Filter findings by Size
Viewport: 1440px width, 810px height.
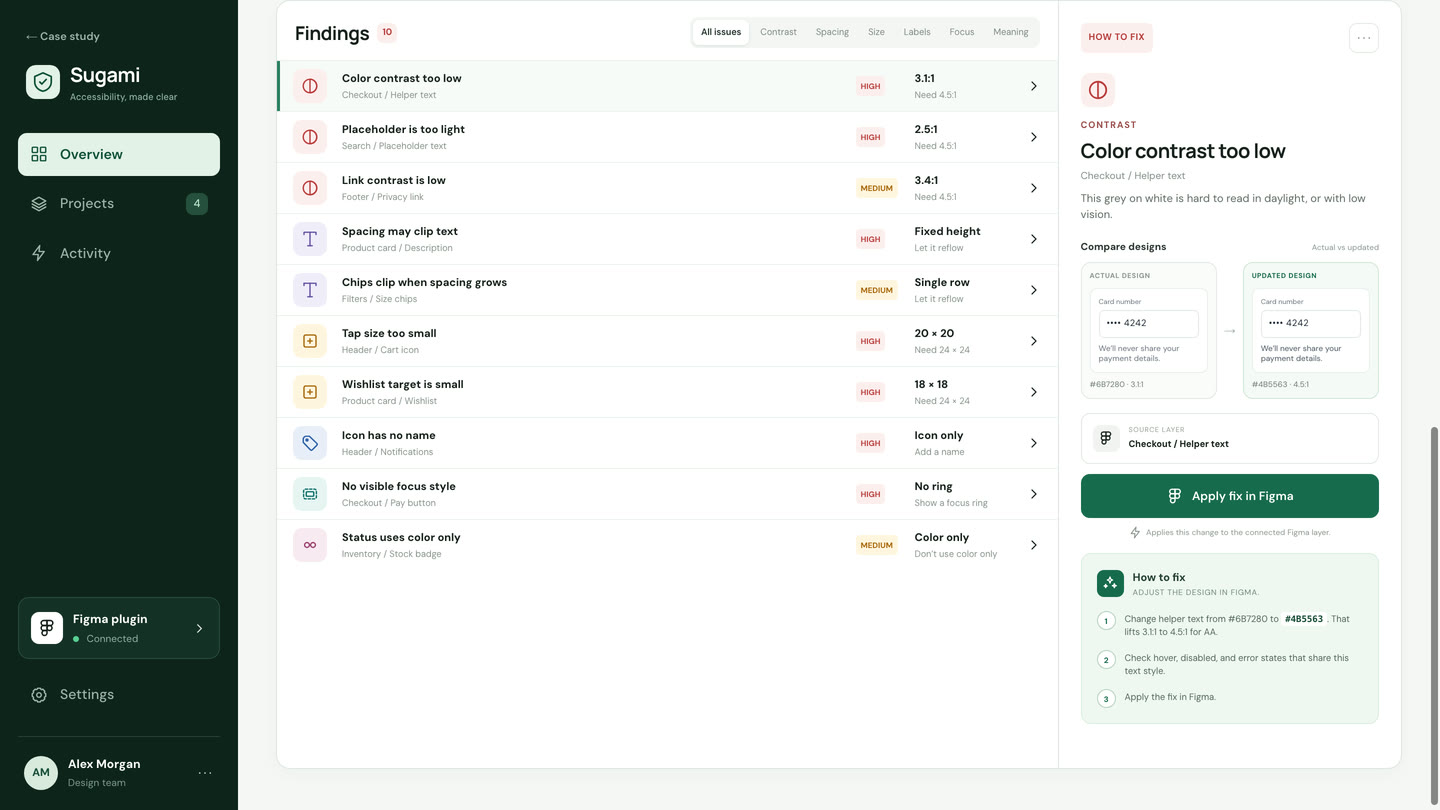[876, 32]
